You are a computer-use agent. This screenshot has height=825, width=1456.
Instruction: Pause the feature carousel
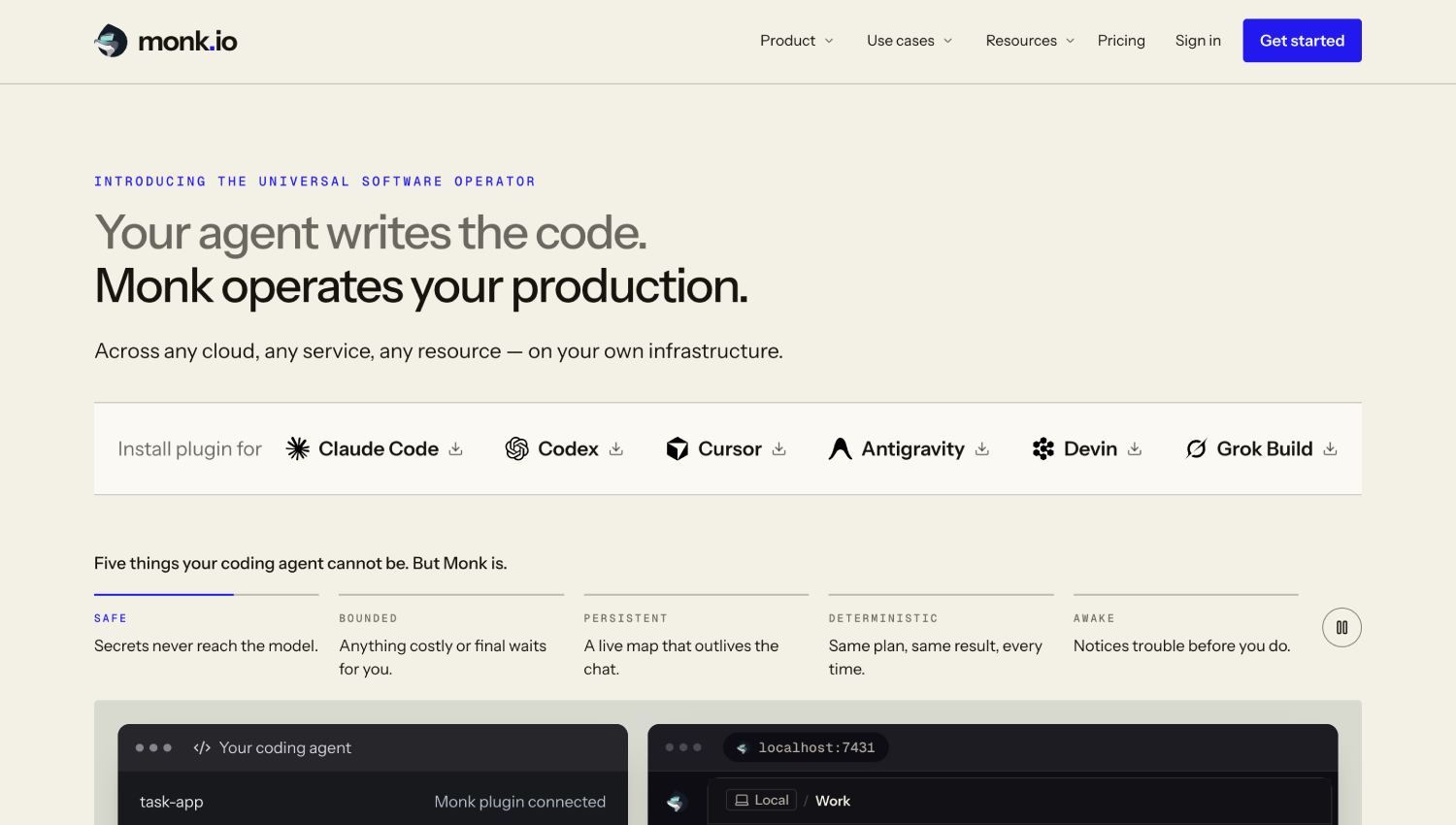[1341, 628]
